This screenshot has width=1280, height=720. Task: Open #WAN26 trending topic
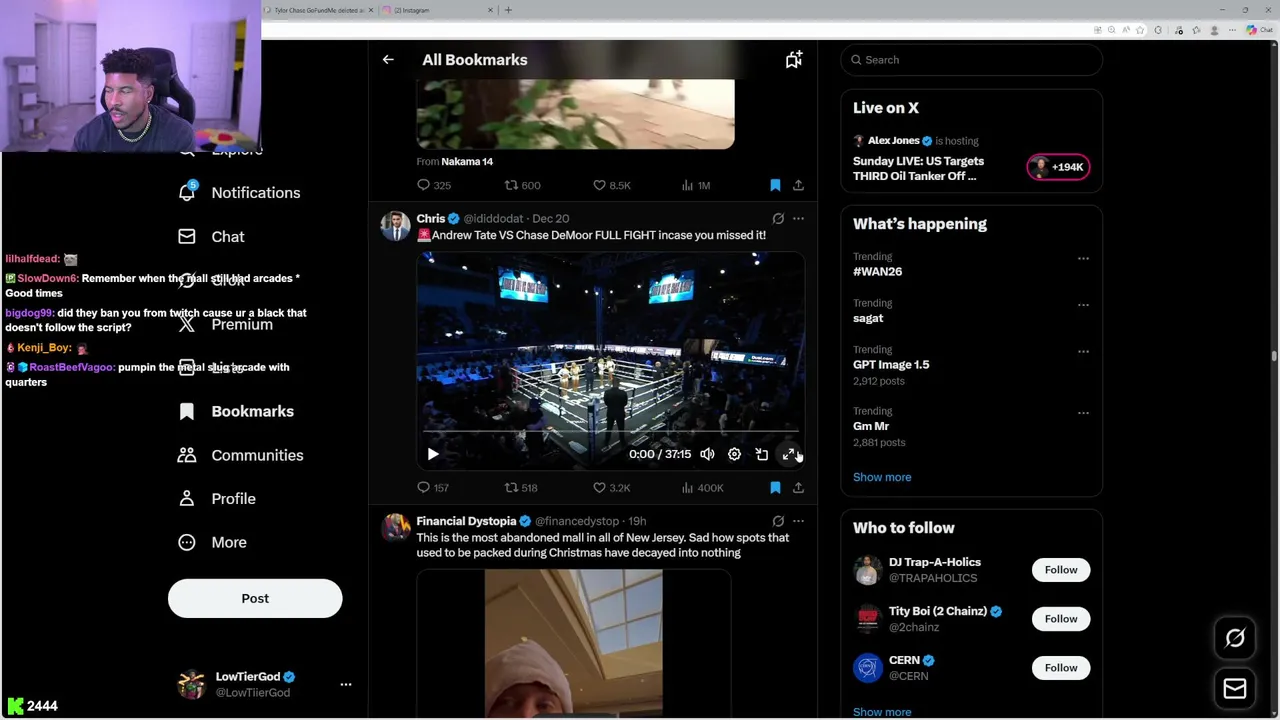coord(877,272)
